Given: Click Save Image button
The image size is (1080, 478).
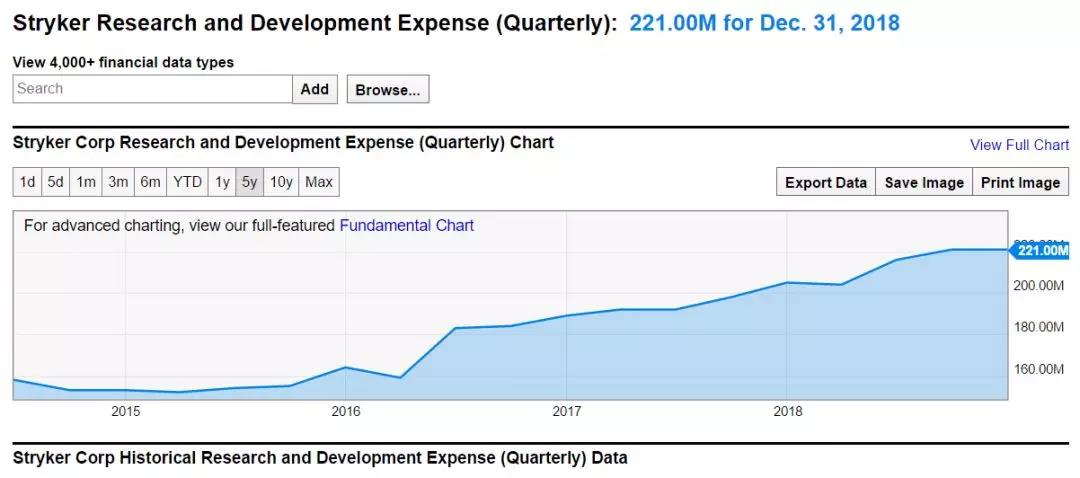Looking at the screenshot, I should 924,182.
